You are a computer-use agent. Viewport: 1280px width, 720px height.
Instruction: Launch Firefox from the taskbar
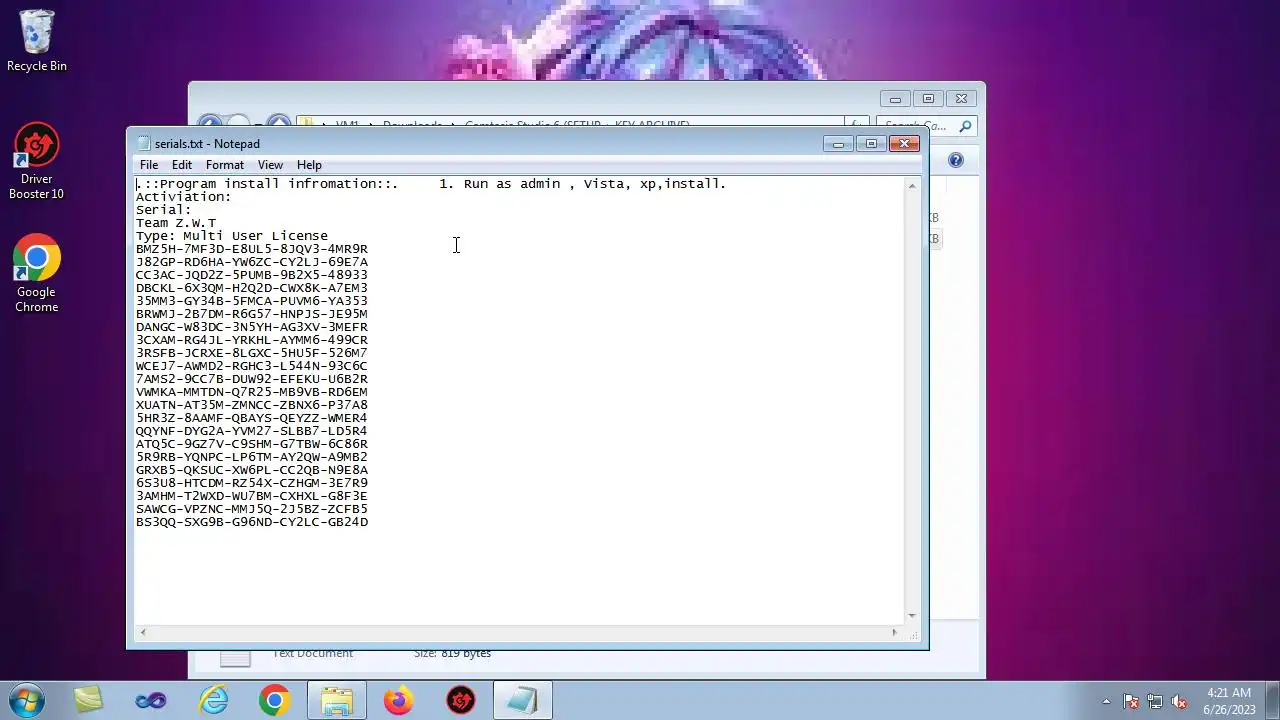pyautogui.click(x=399, y=701)
